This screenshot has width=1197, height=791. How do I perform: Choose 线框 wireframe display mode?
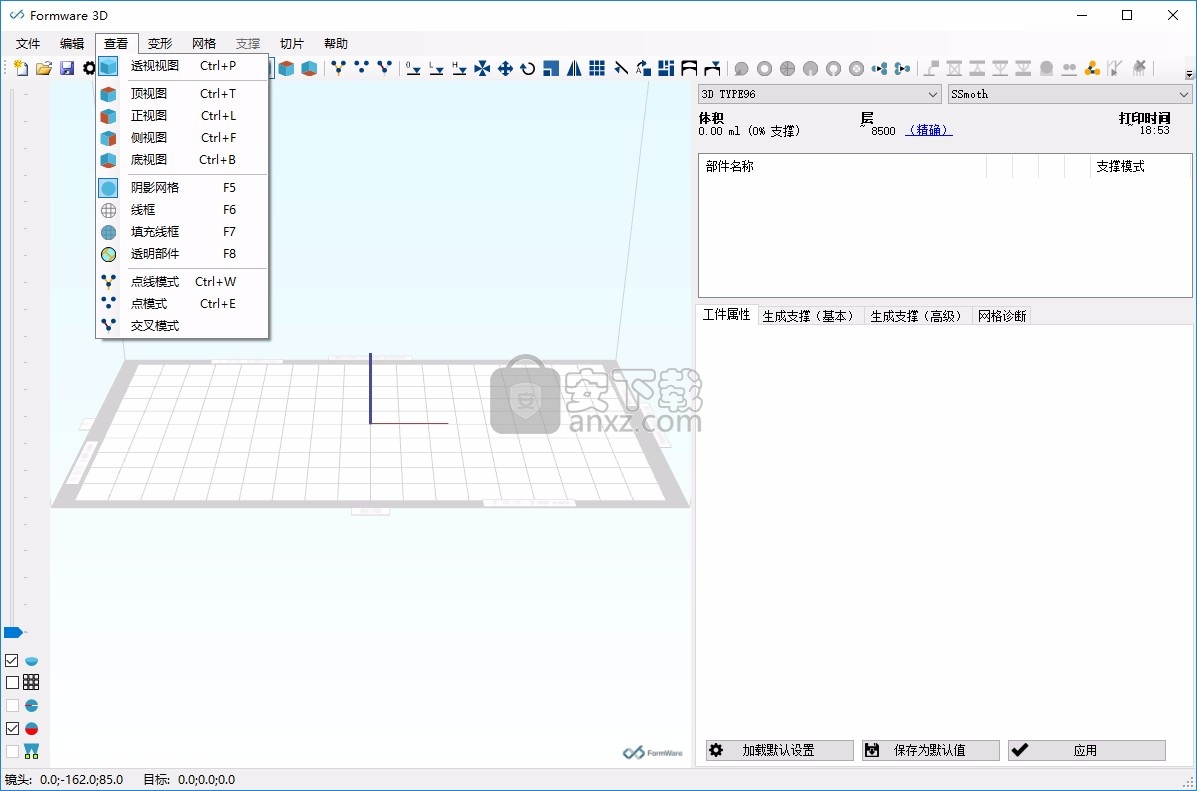[182, 210]
